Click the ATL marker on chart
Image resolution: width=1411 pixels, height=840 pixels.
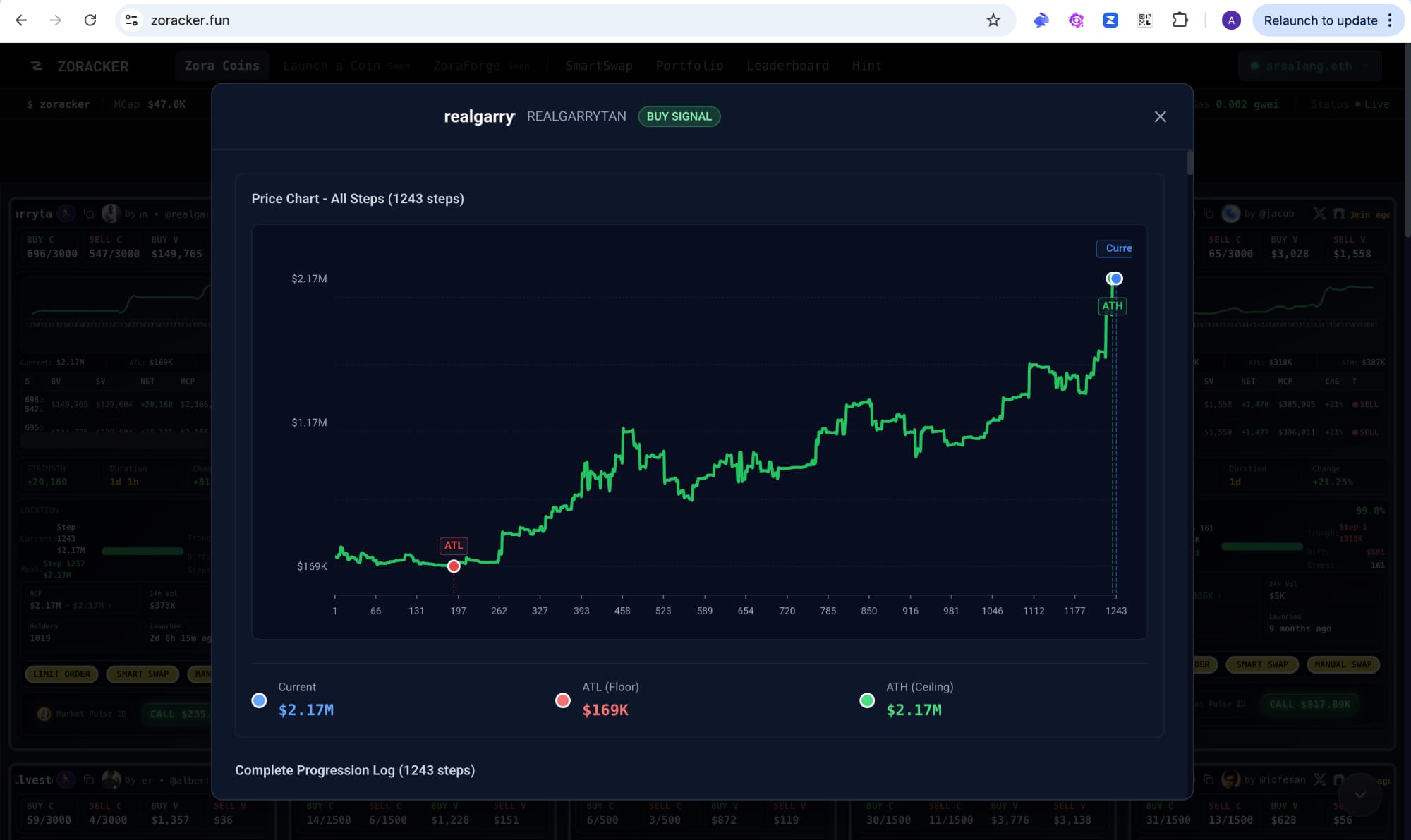pos(454,566)
